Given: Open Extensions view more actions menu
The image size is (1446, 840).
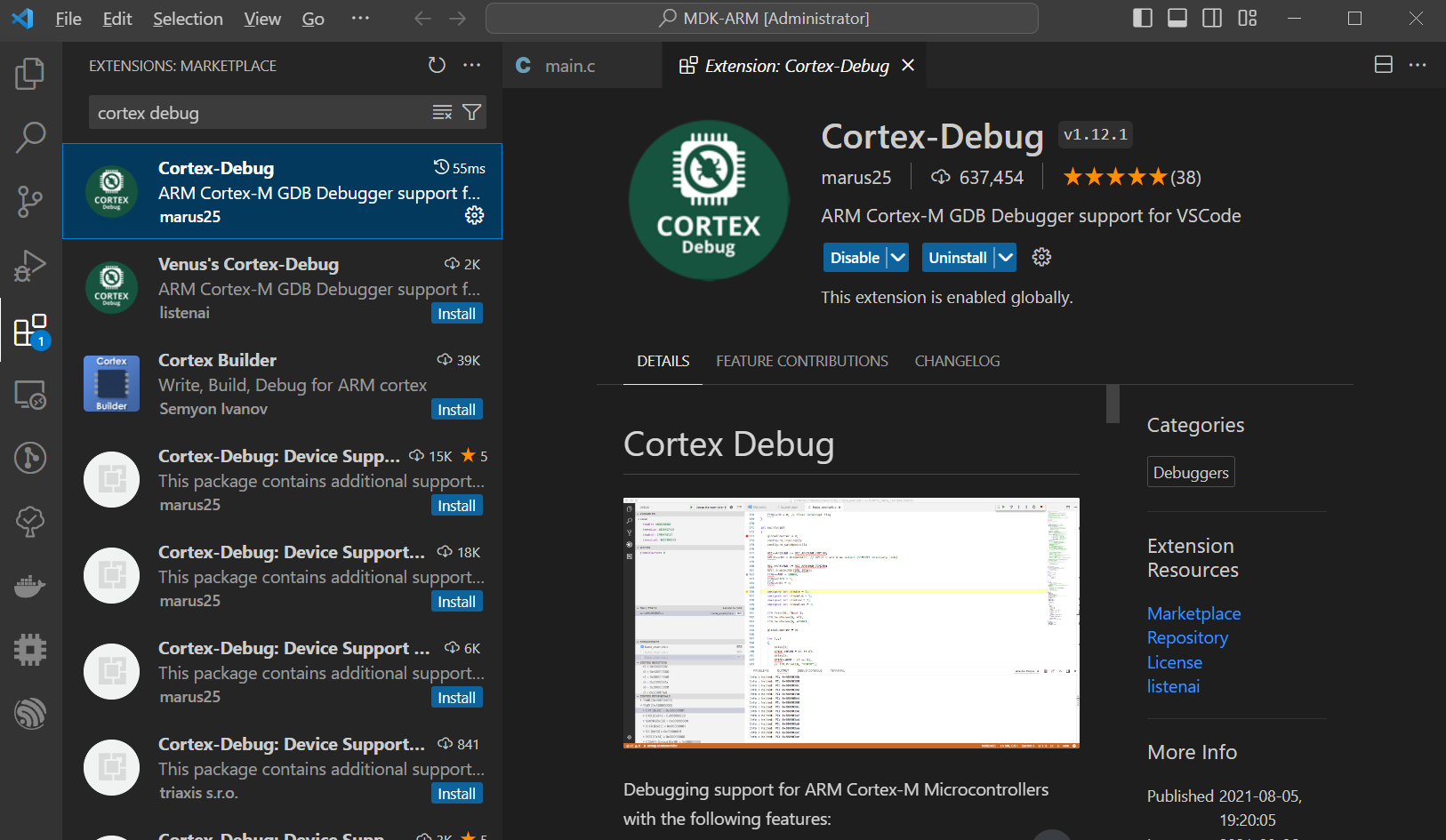Looking at the screenshot, I should point(472,65).
